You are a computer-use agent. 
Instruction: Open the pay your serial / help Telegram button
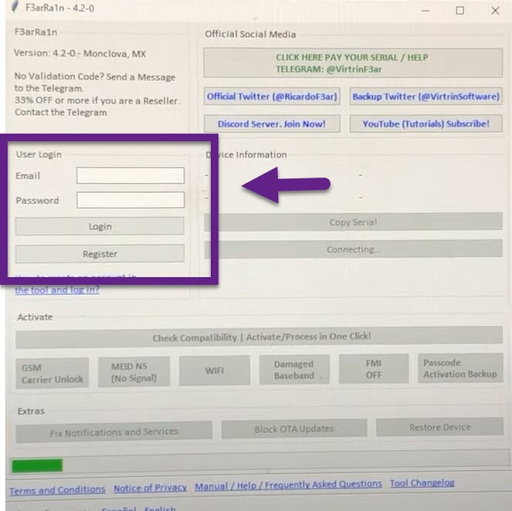(x=353, y=63)
